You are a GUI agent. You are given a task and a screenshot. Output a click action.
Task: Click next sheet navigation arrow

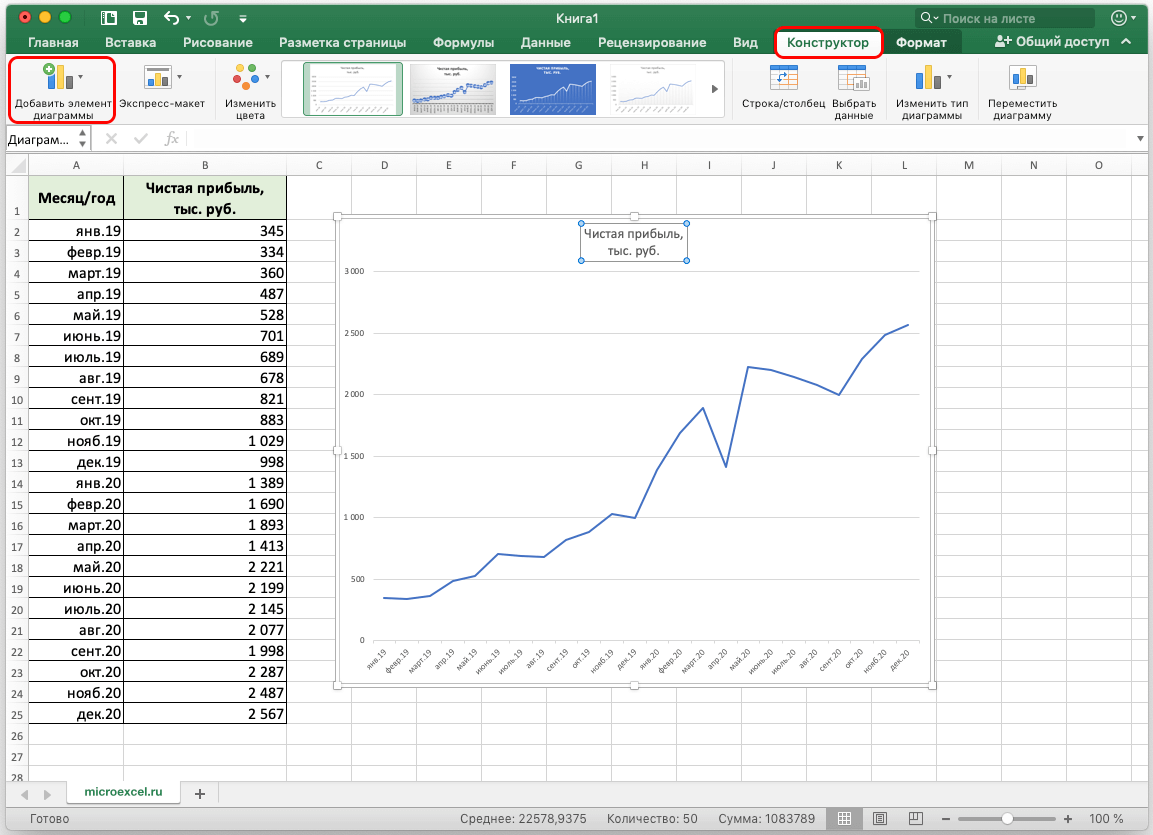(x=48, y=795)
